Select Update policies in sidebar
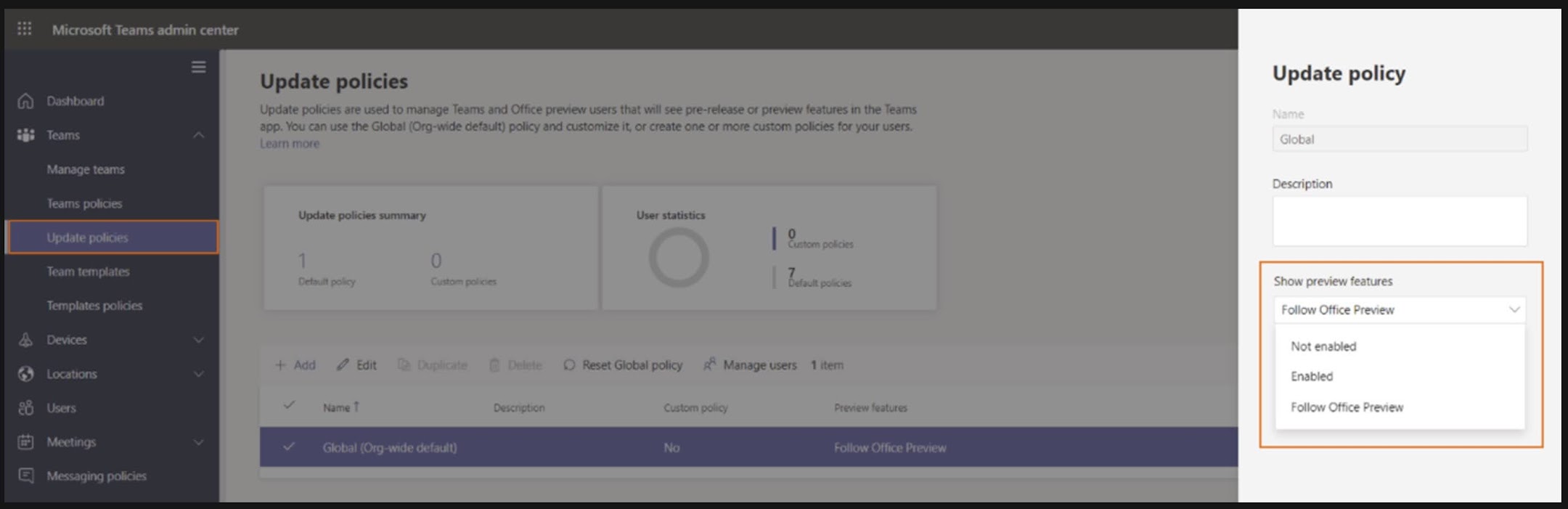 click(113, 237)
